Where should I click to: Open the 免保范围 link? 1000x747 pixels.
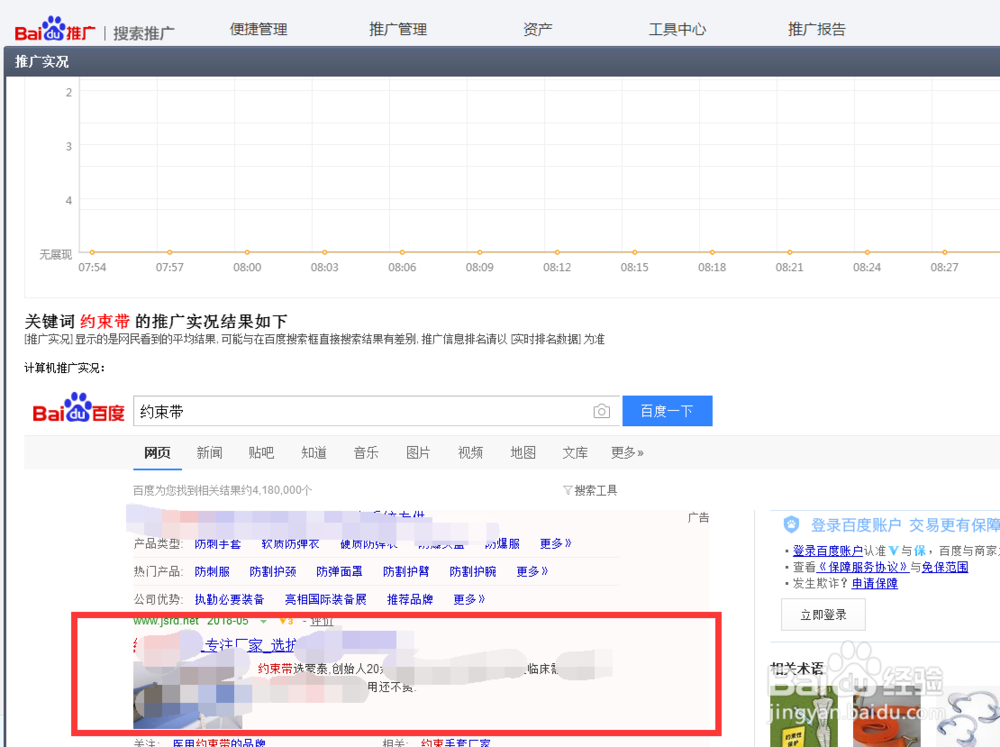[x=945, y=567]
